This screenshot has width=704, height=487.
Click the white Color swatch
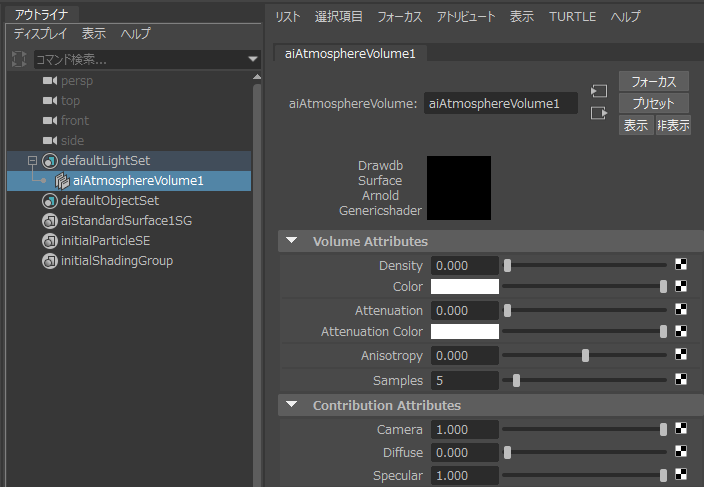[x=465, y=286]
